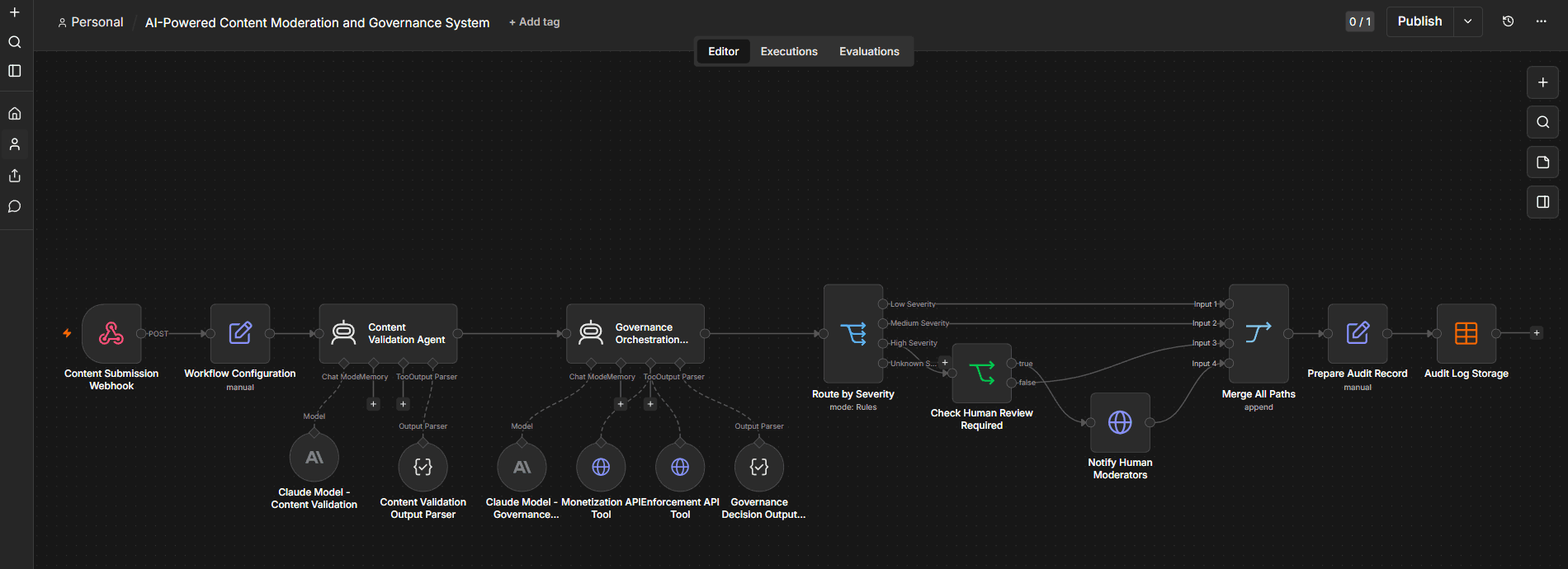The width and height of the screenshot is (1568, 569).
Task: Go to the home overview icon
Action: point(15,114)
